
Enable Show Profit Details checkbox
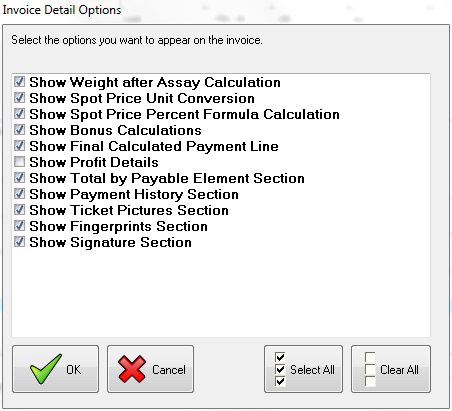19,162
